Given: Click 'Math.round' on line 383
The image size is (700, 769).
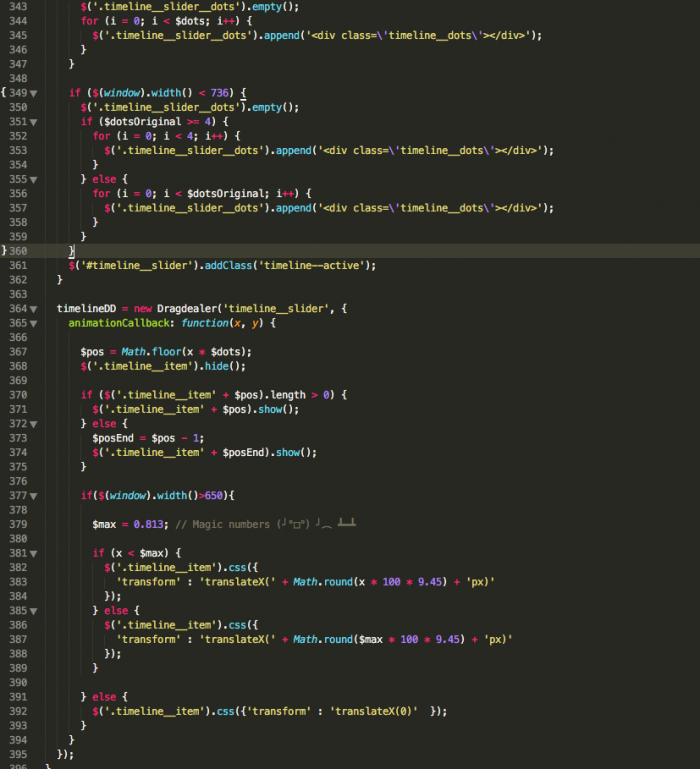Looking at the screenshot, I should (x=323, y=582).
